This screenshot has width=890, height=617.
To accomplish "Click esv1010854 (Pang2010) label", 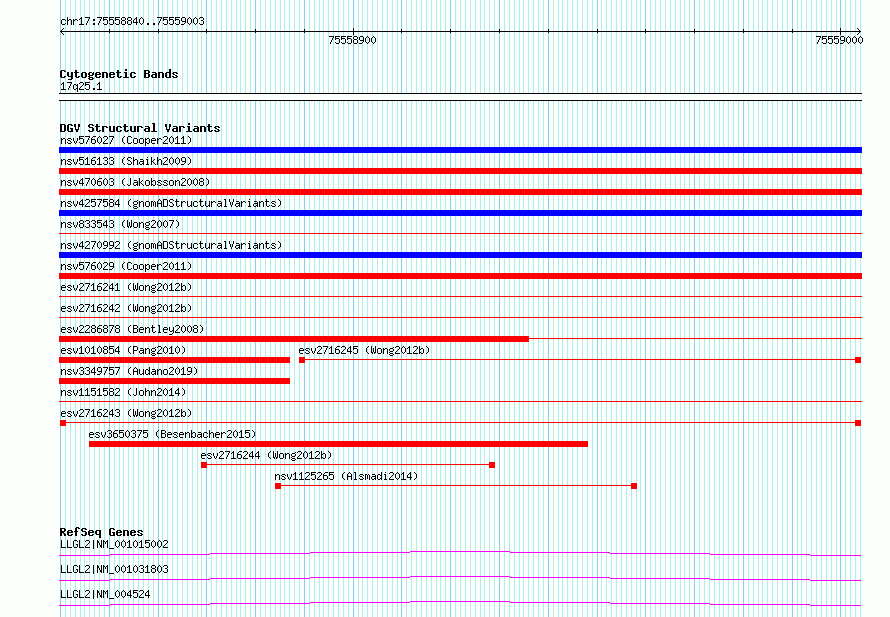I will 123,350.
